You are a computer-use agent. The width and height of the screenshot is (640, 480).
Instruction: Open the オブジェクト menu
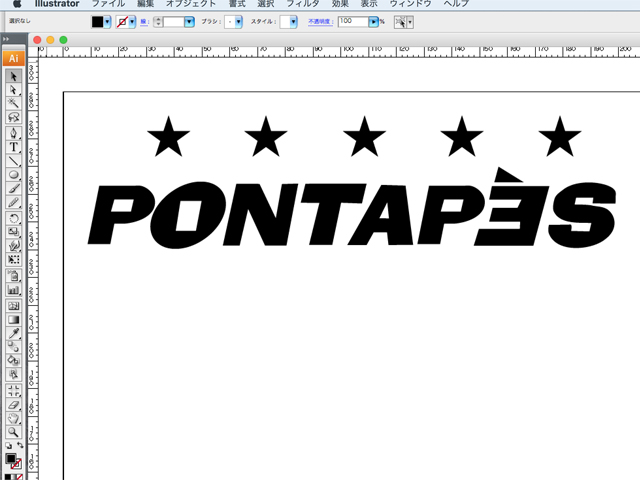point(191,4)
